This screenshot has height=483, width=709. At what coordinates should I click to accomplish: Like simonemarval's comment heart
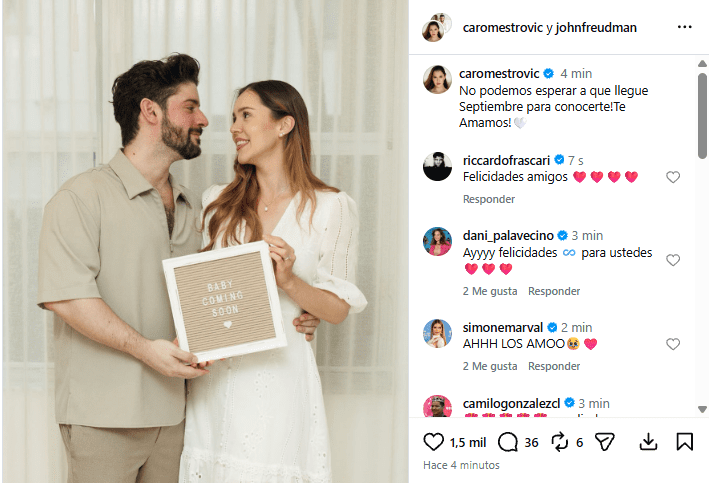pyautogui.click(x=673, y=344)
